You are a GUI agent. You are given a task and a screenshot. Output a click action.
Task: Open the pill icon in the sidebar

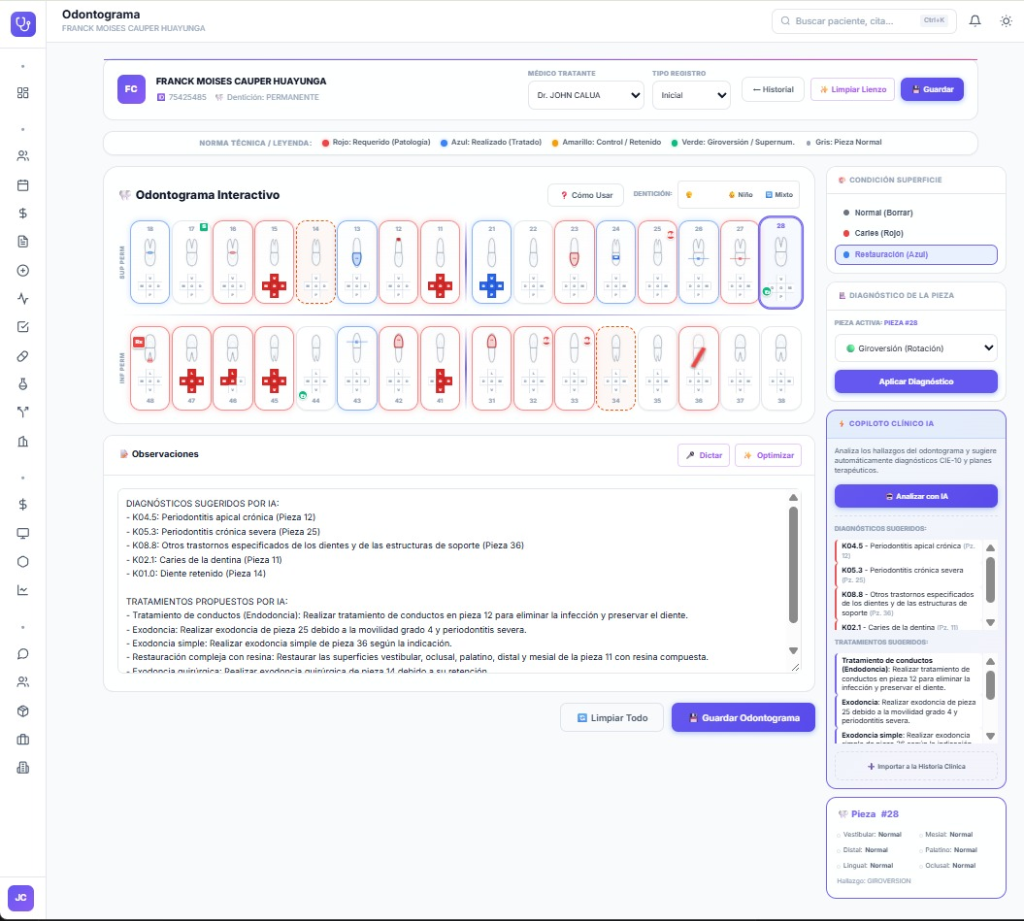[x=23, y=356]
